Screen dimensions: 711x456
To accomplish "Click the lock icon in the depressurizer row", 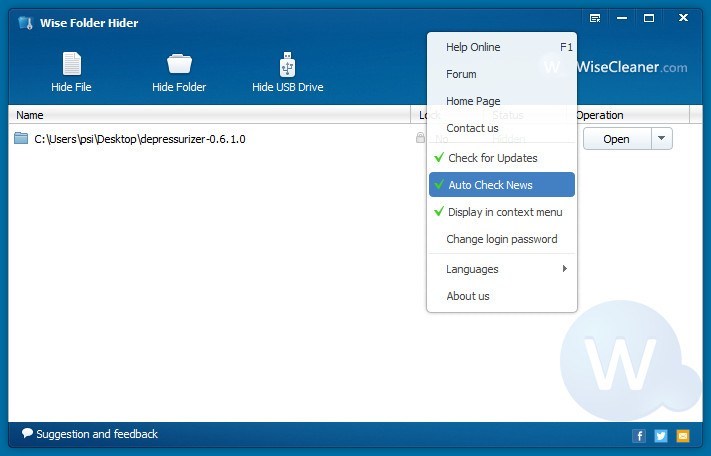I will click(420, 137).
